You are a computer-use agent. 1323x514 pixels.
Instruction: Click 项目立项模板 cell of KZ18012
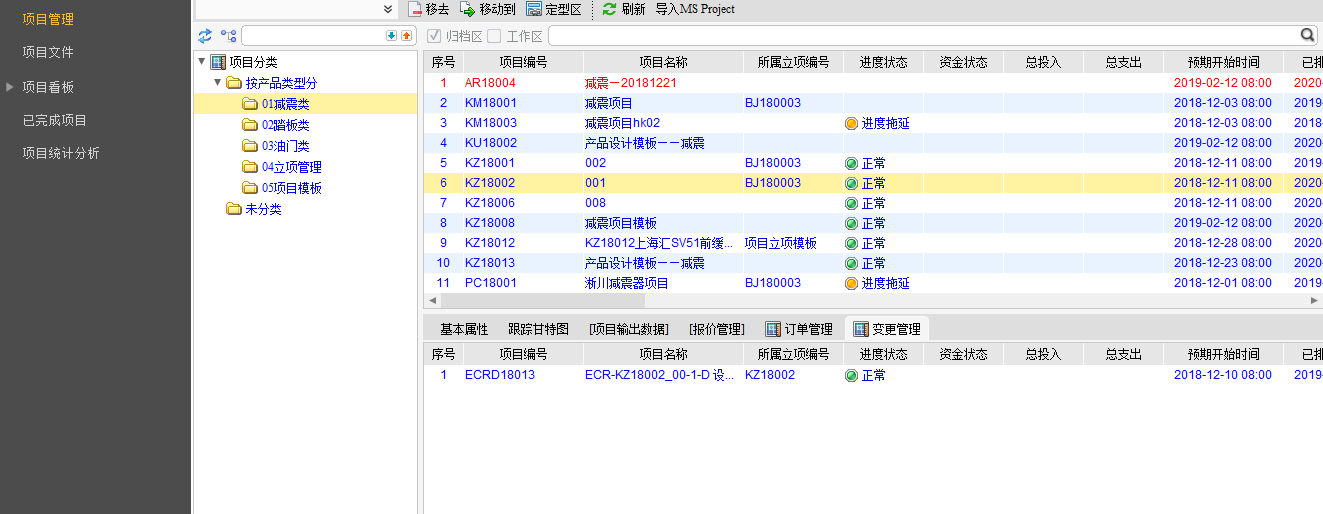point(781,243)
